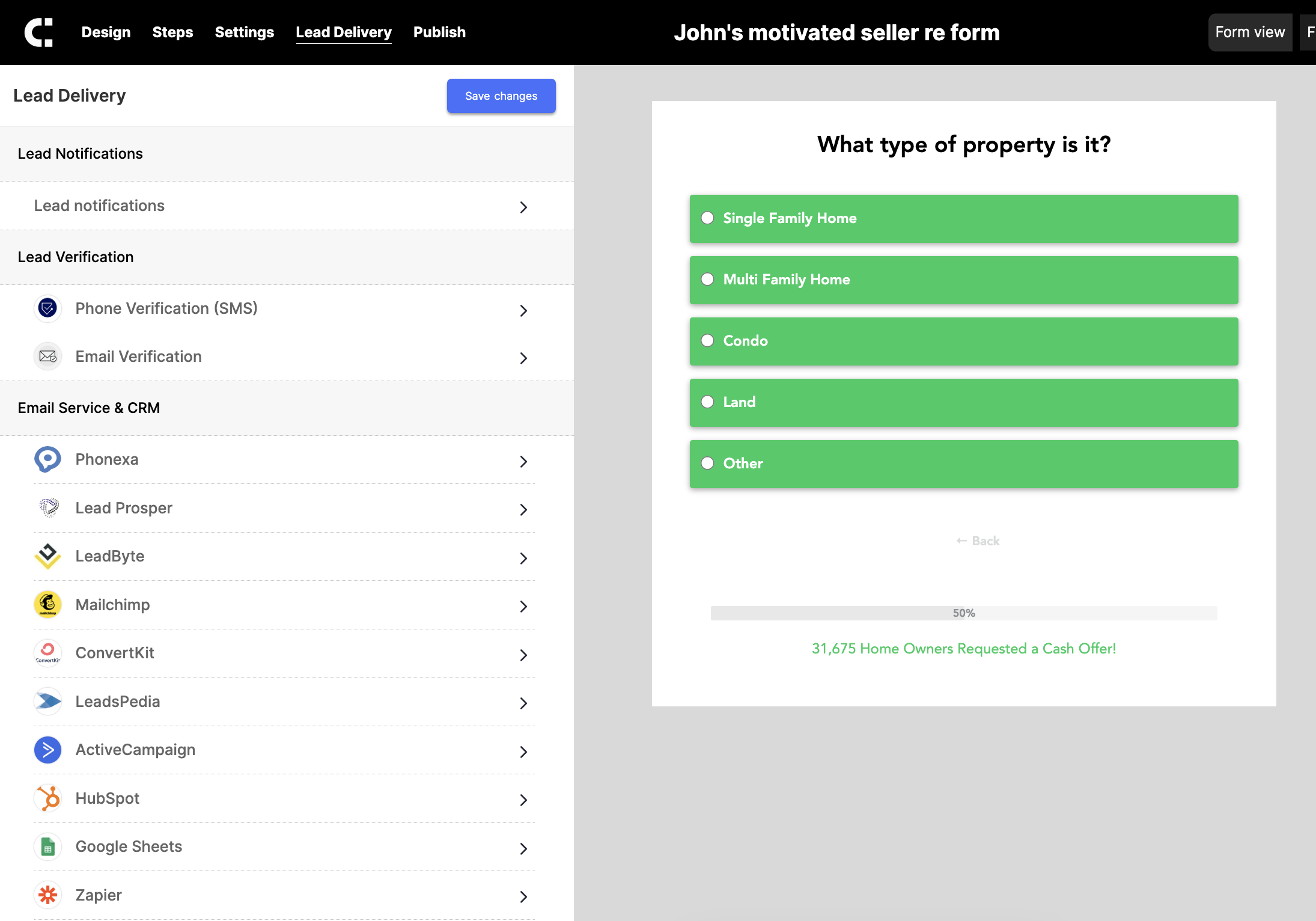This screenshot has height=921, width=1316.
Task: Click the Mailchimp monkey icon
Action: (47, 604)
